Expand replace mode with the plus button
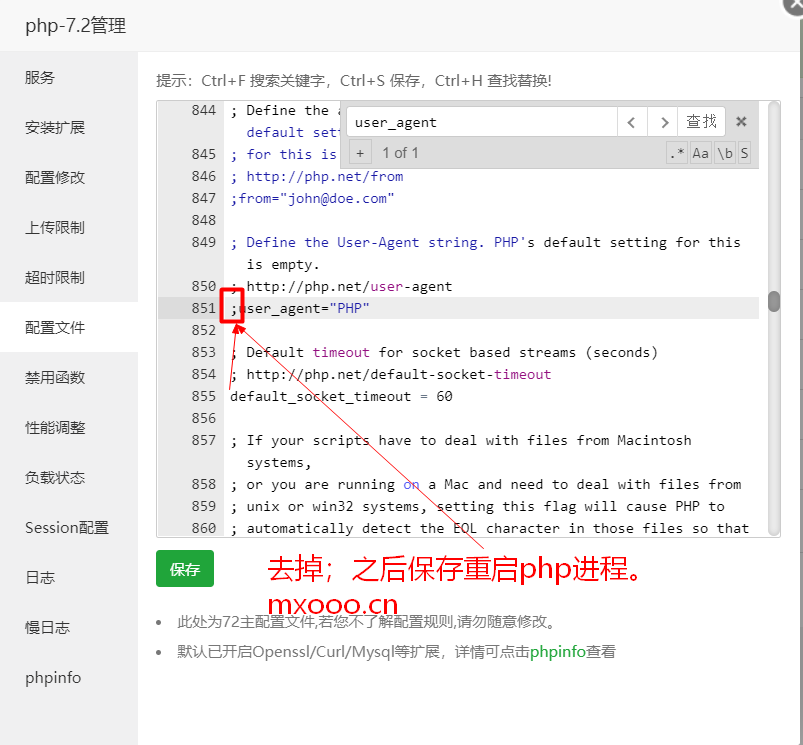803x745 pixels. point(360,153)
